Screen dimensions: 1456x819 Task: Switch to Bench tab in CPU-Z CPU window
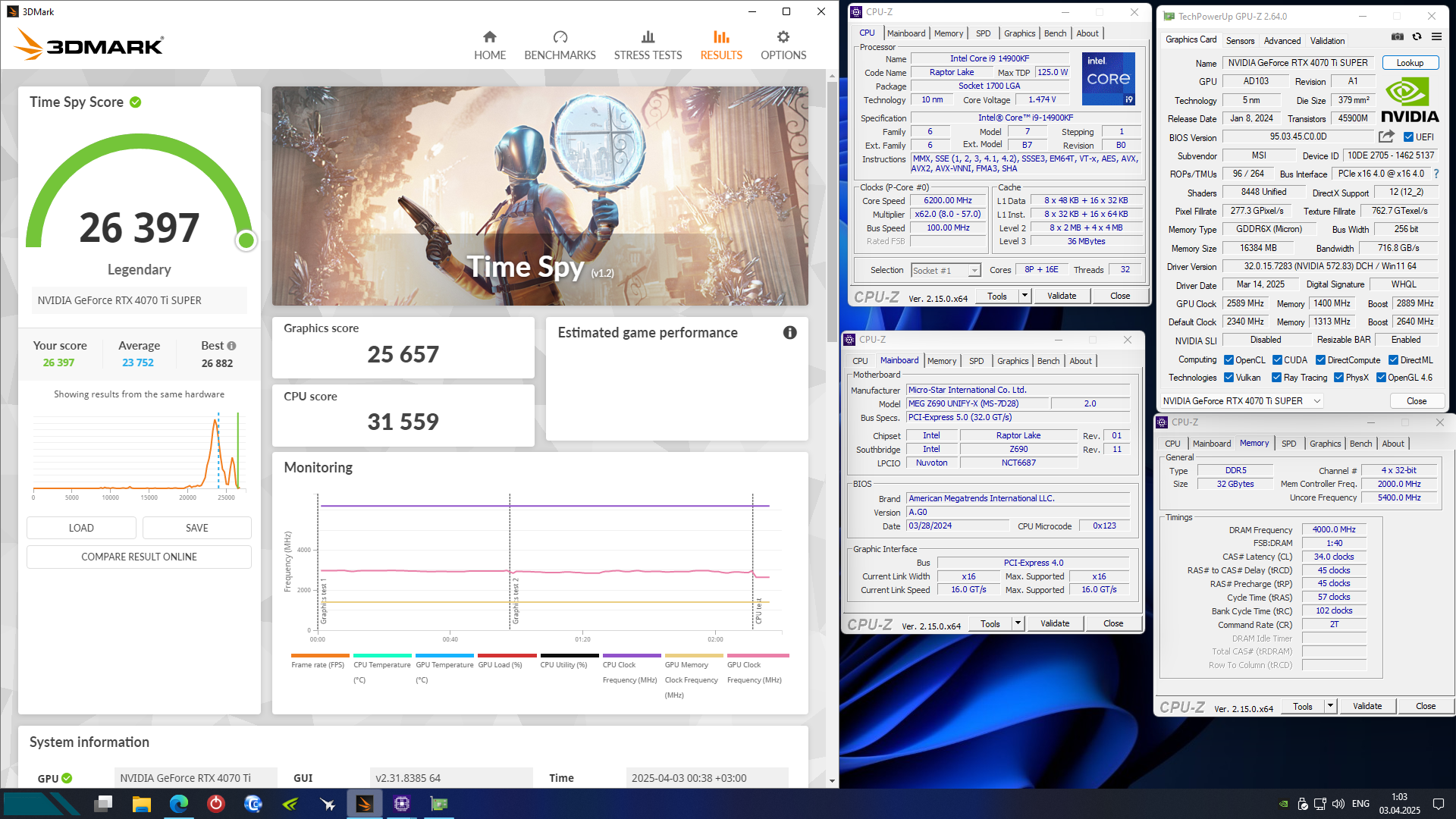click(1055, 33)
